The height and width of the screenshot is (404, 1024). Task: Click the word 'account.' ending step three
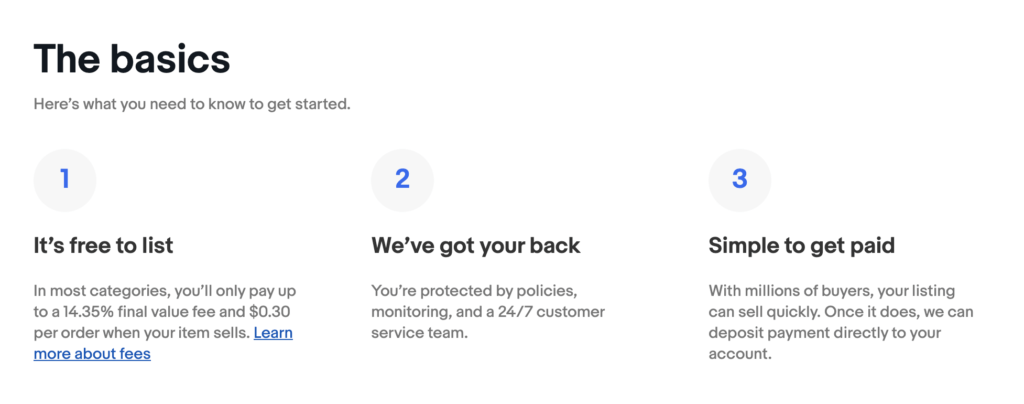740,354
